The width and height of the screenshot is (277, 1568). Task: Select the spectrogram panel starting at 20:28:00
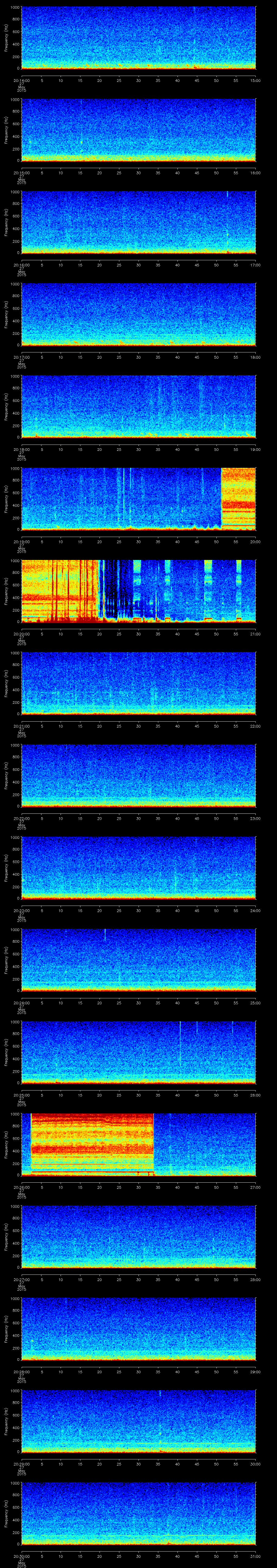[138, 1329]
